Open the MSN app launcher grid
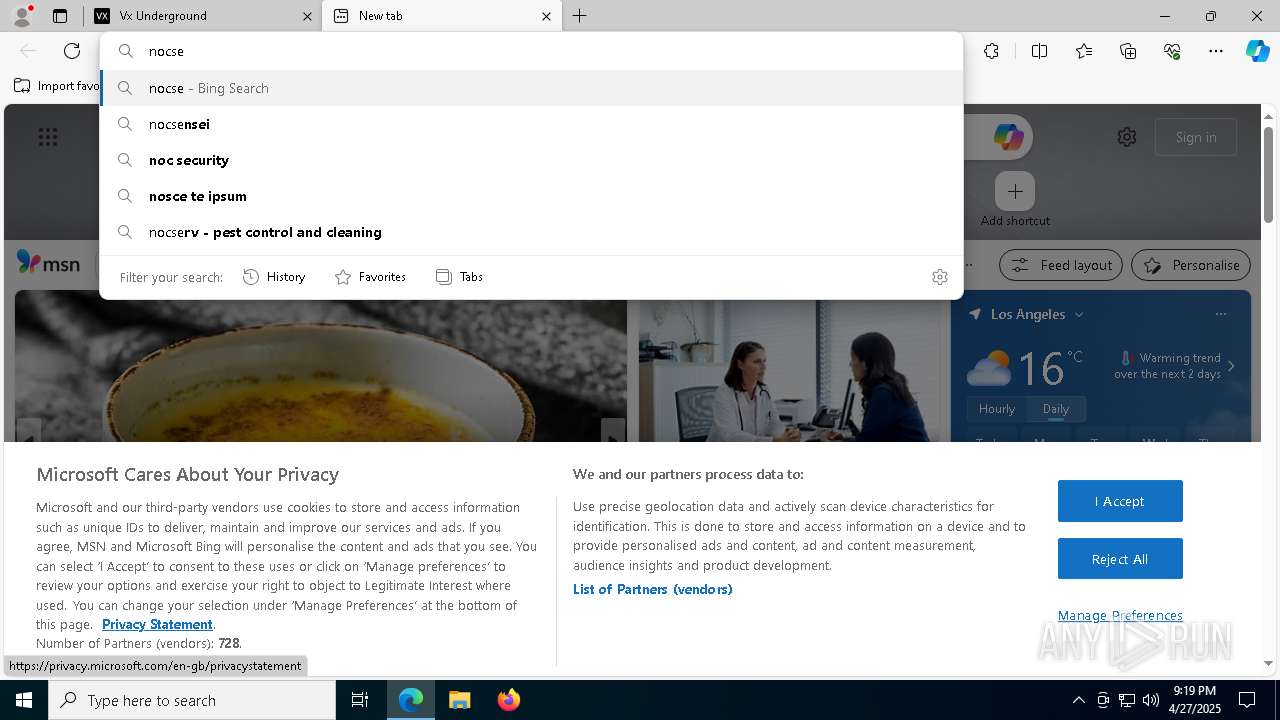 click(48, 137)
